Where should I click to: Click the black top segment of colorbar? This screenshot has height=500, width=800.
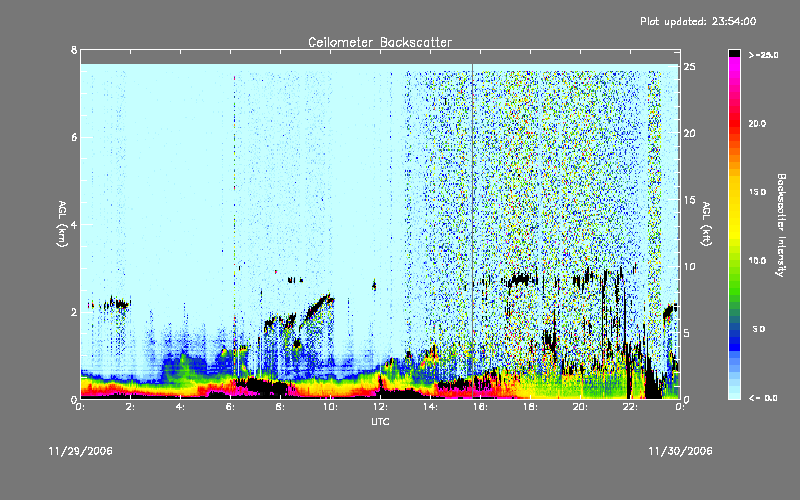(734, 53)
